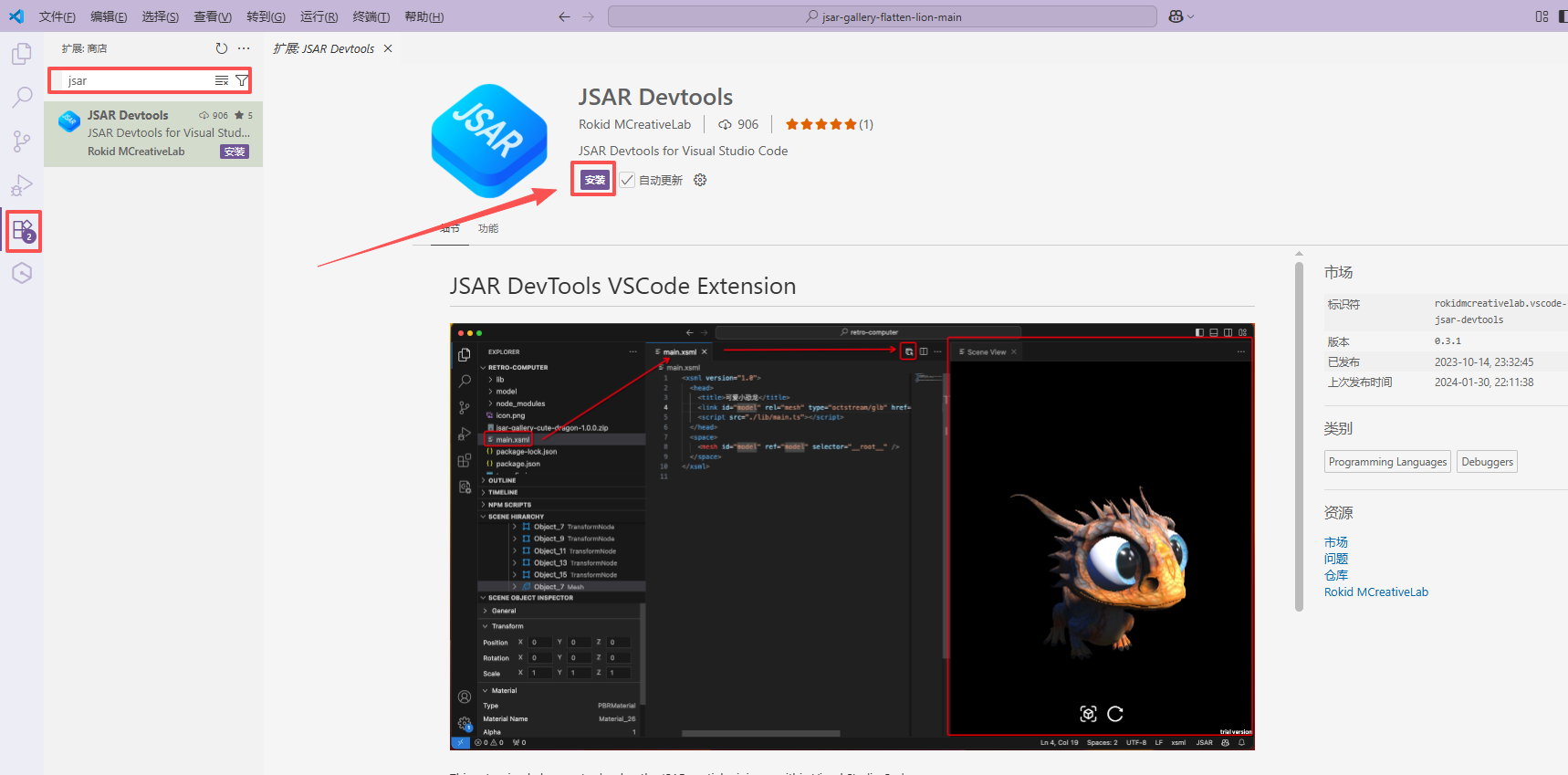Open the 帮助(H) menu

[423, 16]
